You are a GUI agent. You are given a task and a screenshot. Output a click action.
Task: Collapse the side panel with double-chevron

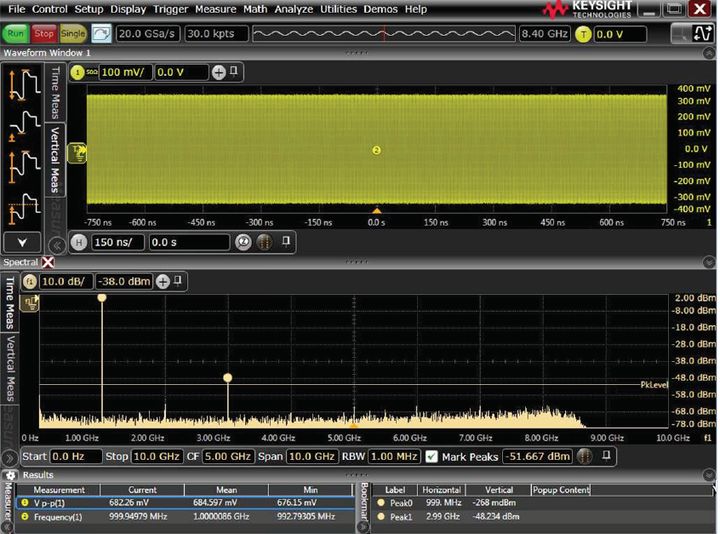pos(56,244)
